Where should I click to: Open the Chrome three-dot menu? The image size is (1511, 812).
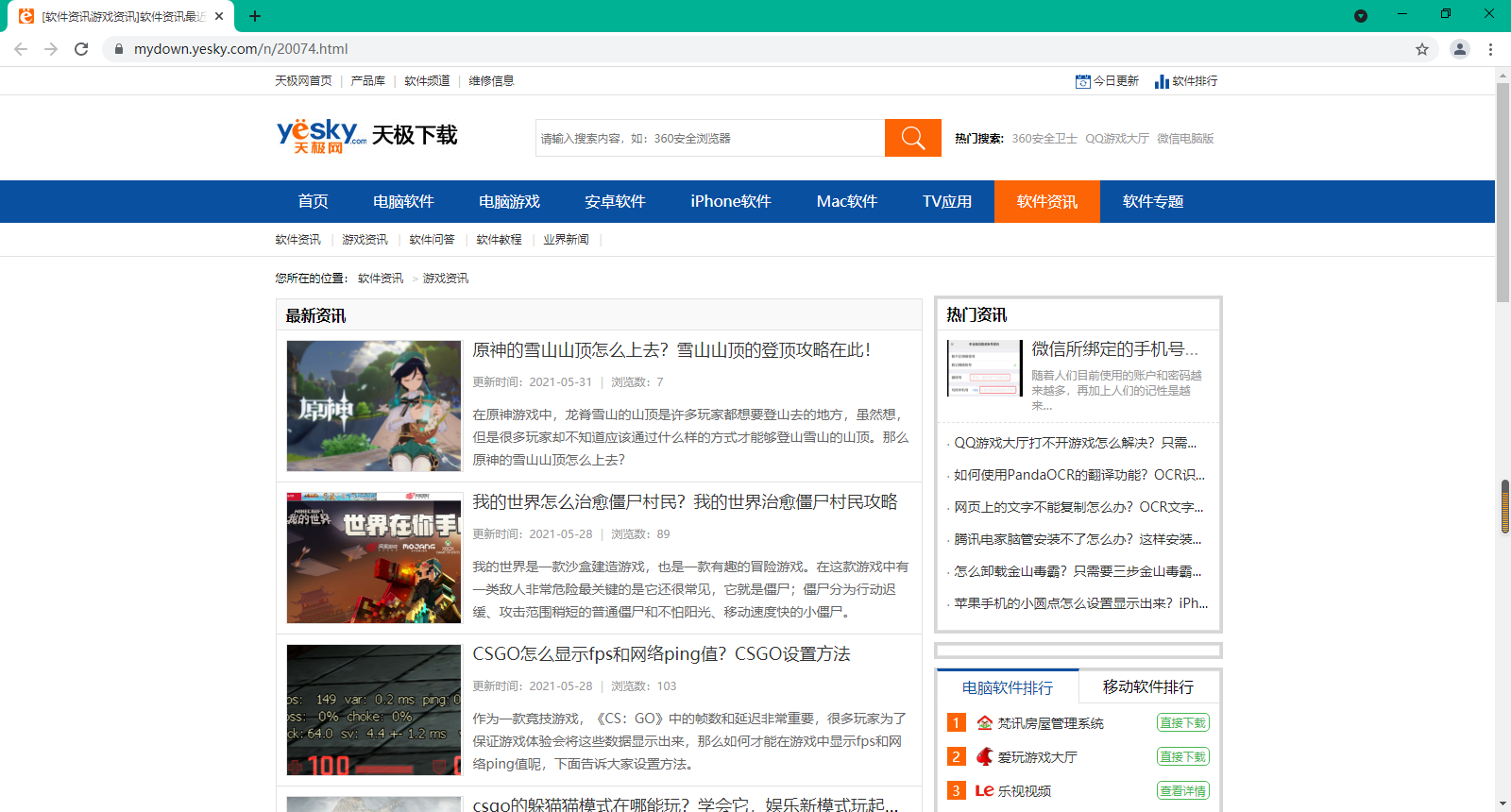click(x=1491, y=49)
